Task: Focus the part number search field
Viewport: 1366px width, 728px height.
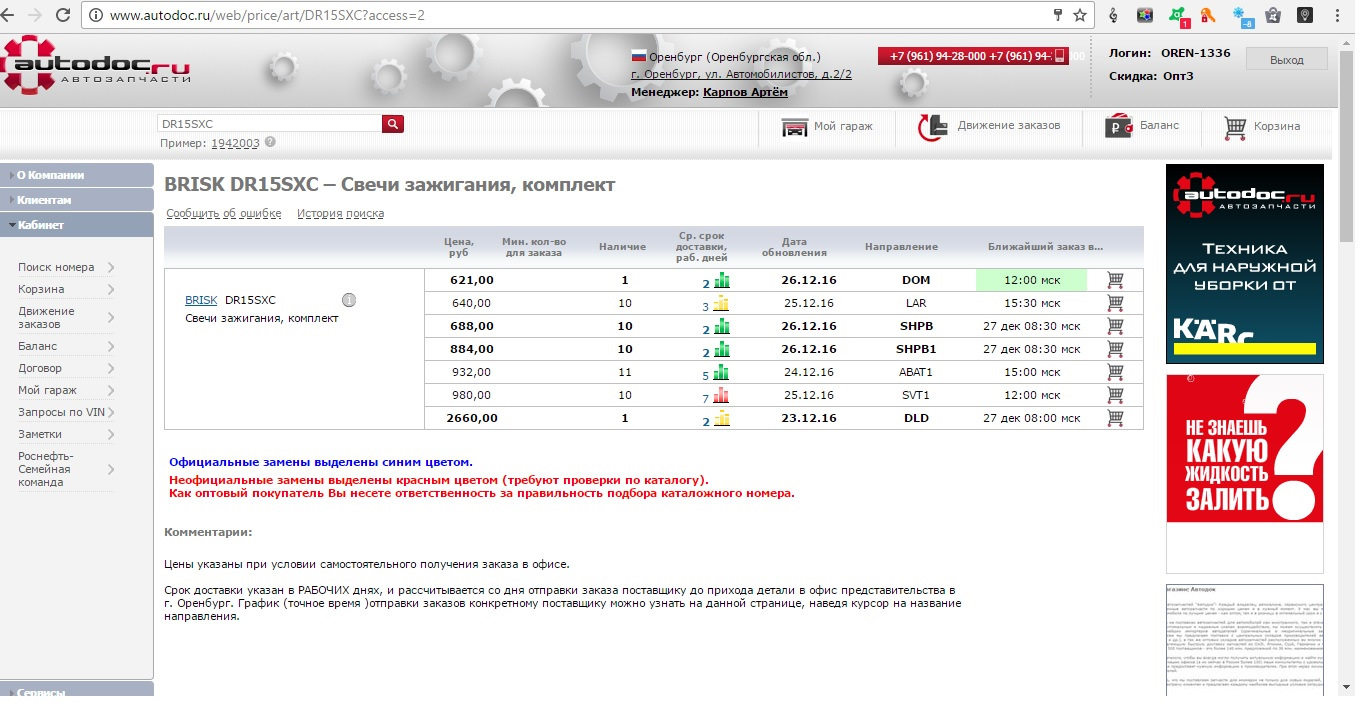Action: tap(269, 124)
